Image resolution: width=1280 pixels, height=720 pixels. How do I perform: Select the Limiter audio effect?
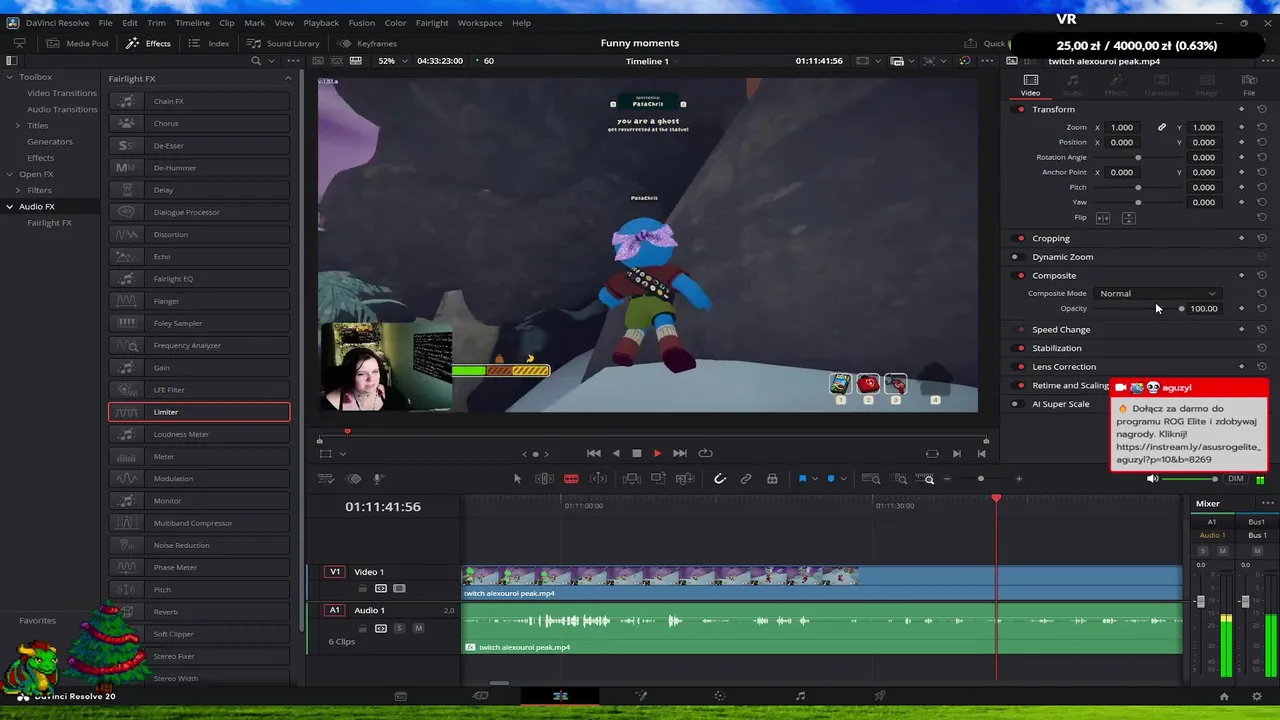pyautogui.click(x=199, y=412)
